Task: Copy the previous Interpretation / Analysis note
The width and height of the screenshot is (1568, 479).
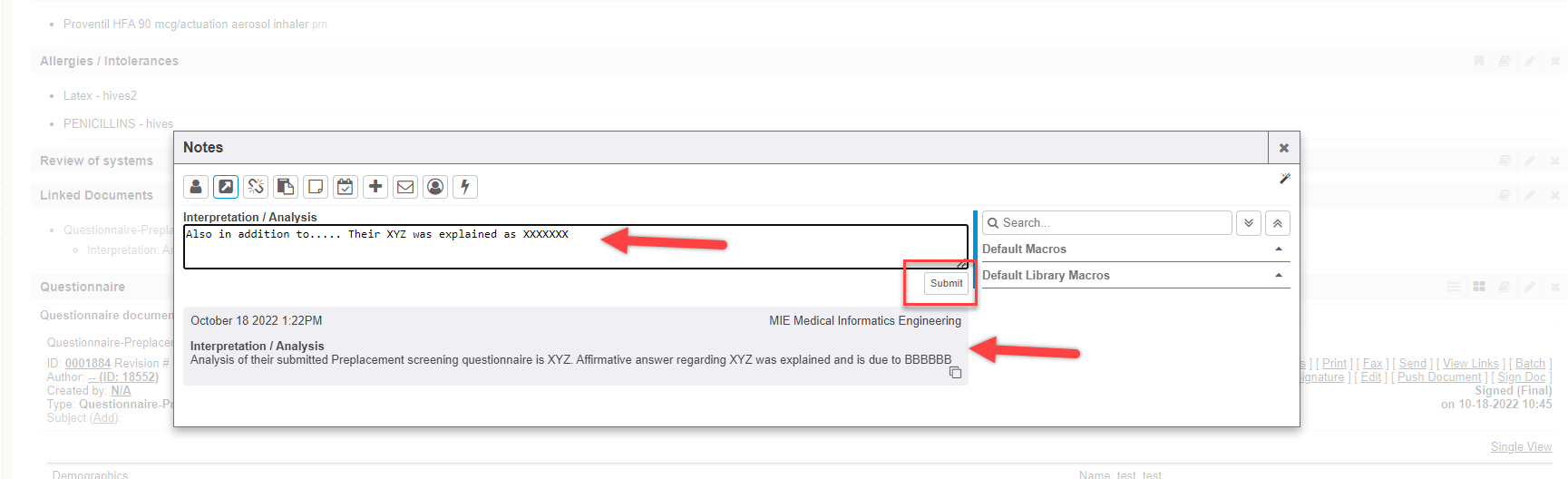Action: pyautogui.click(x=955, y=373)
